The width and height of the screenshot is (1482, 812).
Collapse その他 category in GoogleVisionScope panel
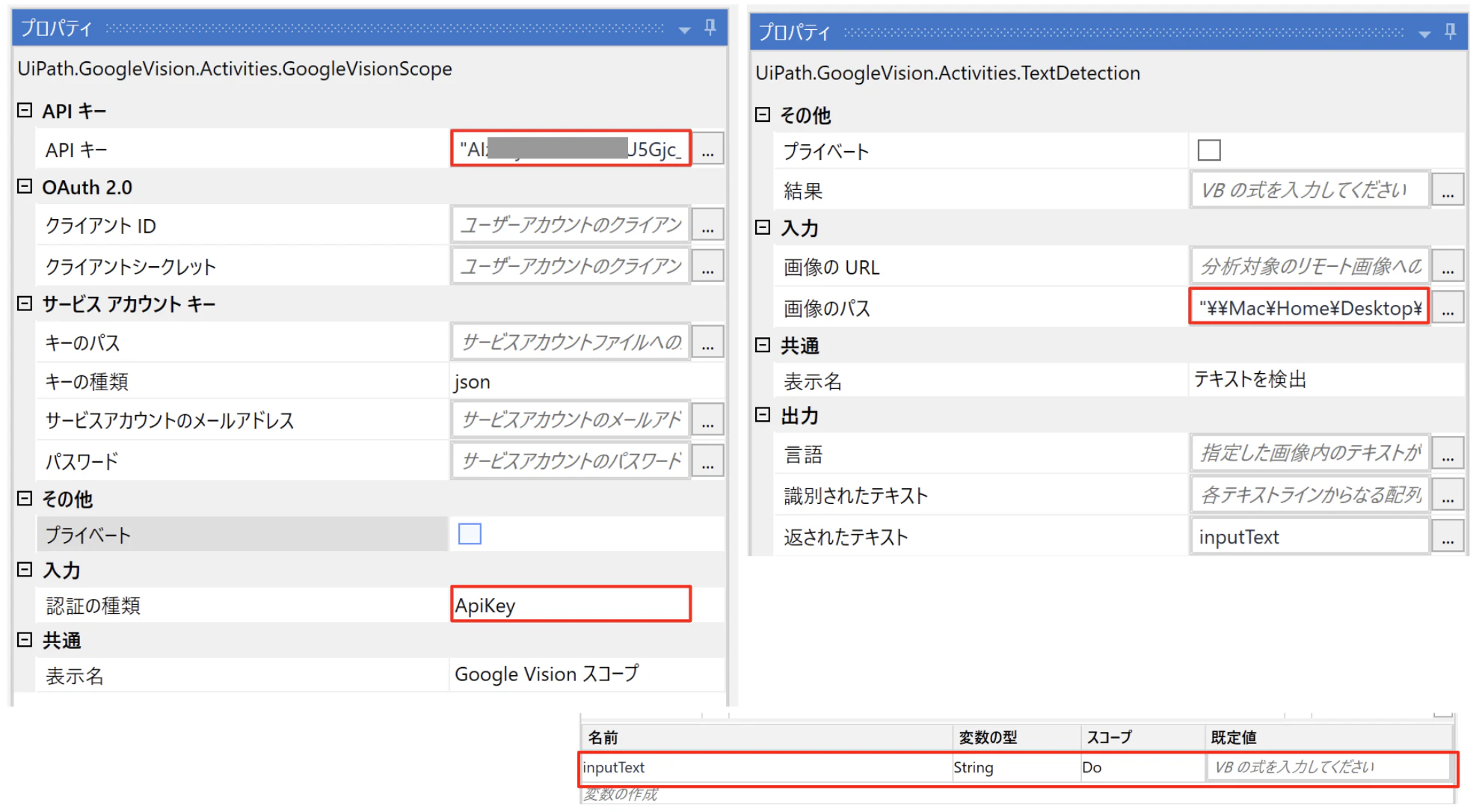pos(25,498)
